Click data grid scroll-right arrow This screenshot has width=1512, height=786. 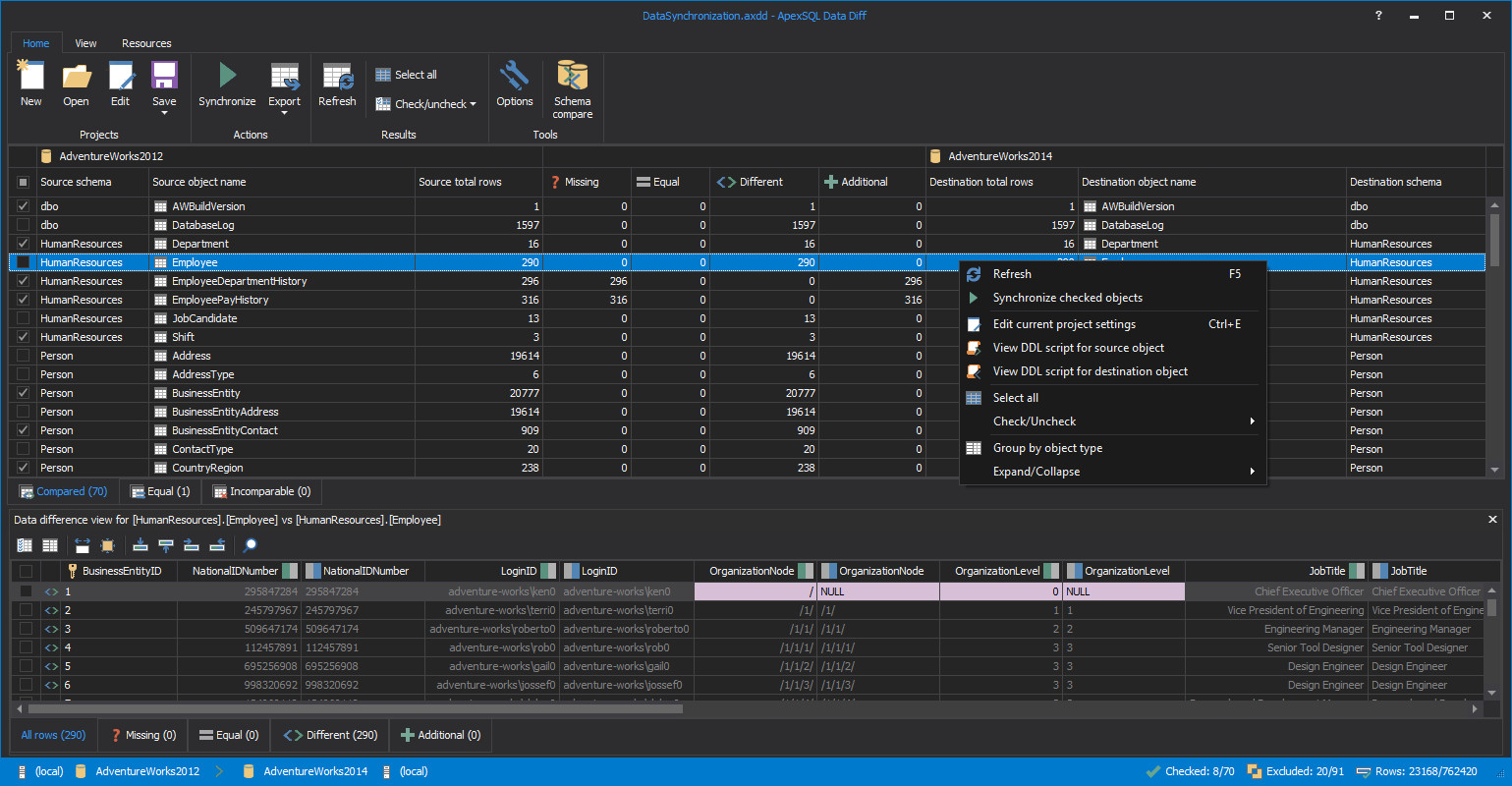point(1475,708)
